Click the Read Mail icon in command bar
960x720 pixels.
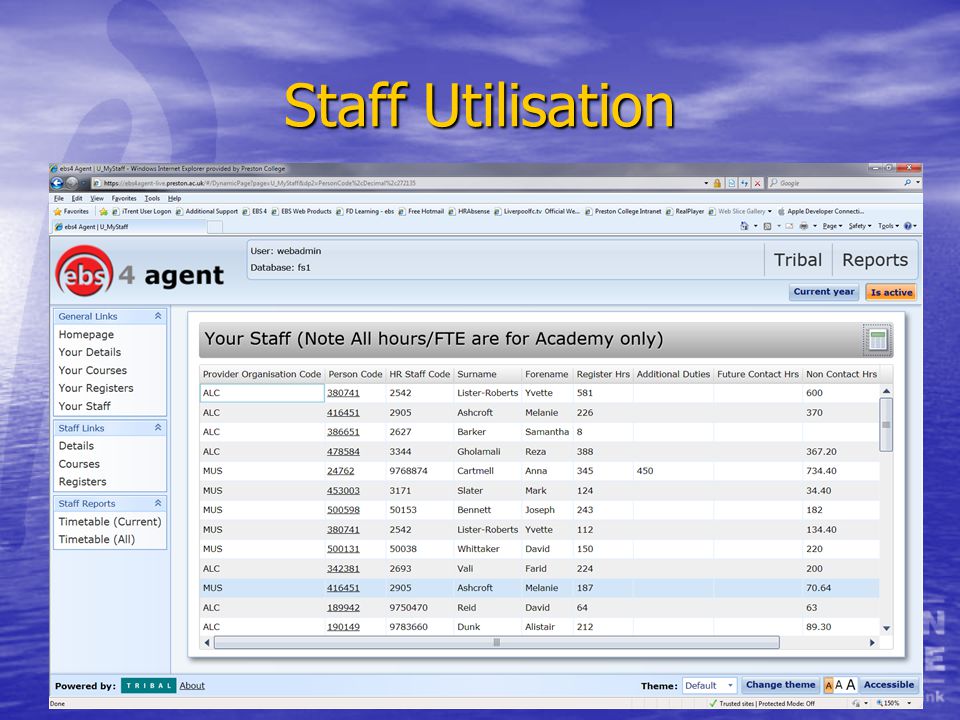click(x=789, y=226)
